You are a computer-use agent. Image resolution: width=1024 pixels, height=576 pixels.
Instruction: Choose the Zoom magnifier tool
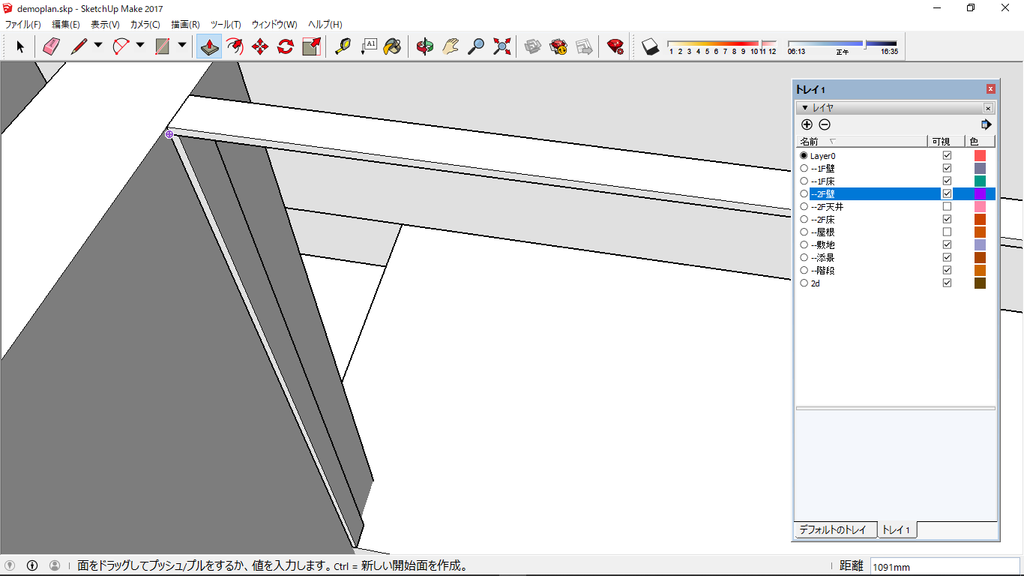coord(476,46)
